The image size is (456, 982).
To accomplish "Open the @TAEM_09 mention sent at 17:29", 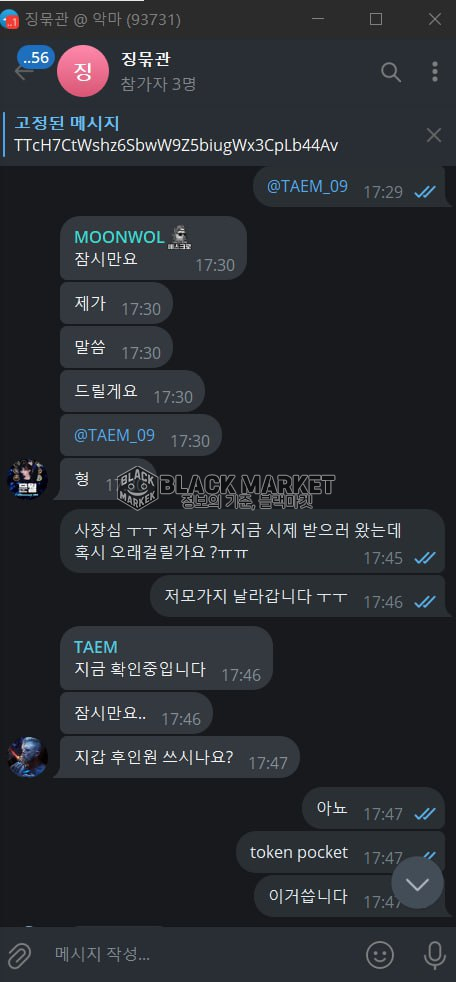I will click(307, 187).
